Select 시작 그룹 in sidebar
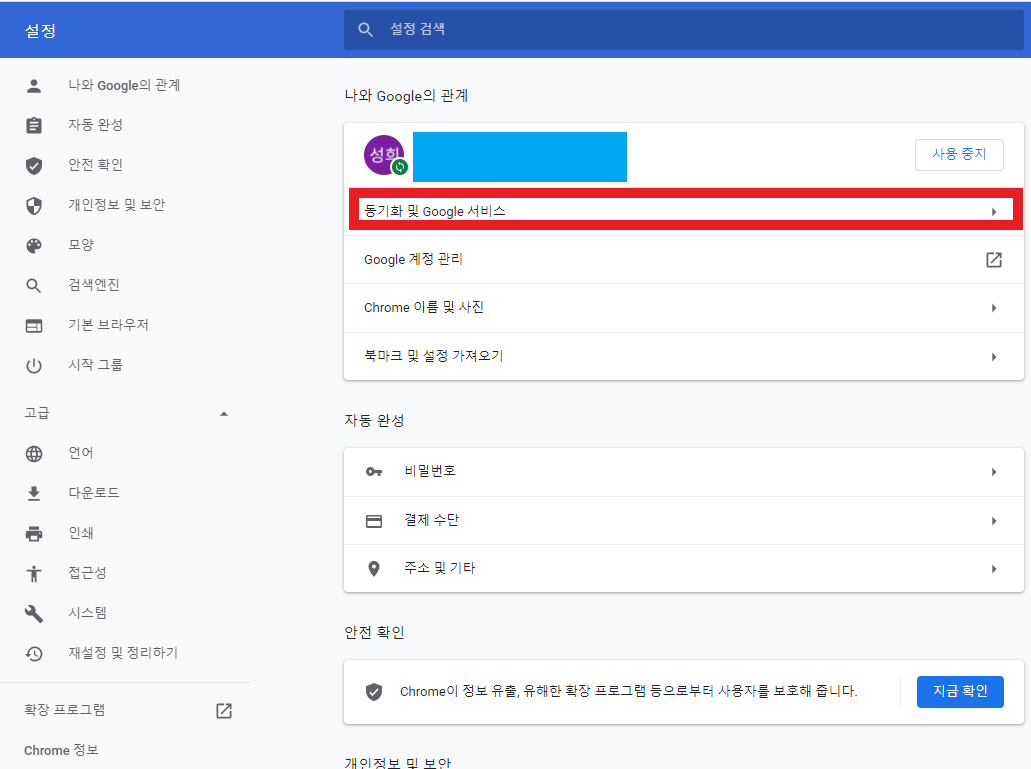This screenshot has height=769, width=1031. click(x=95, y=365)
